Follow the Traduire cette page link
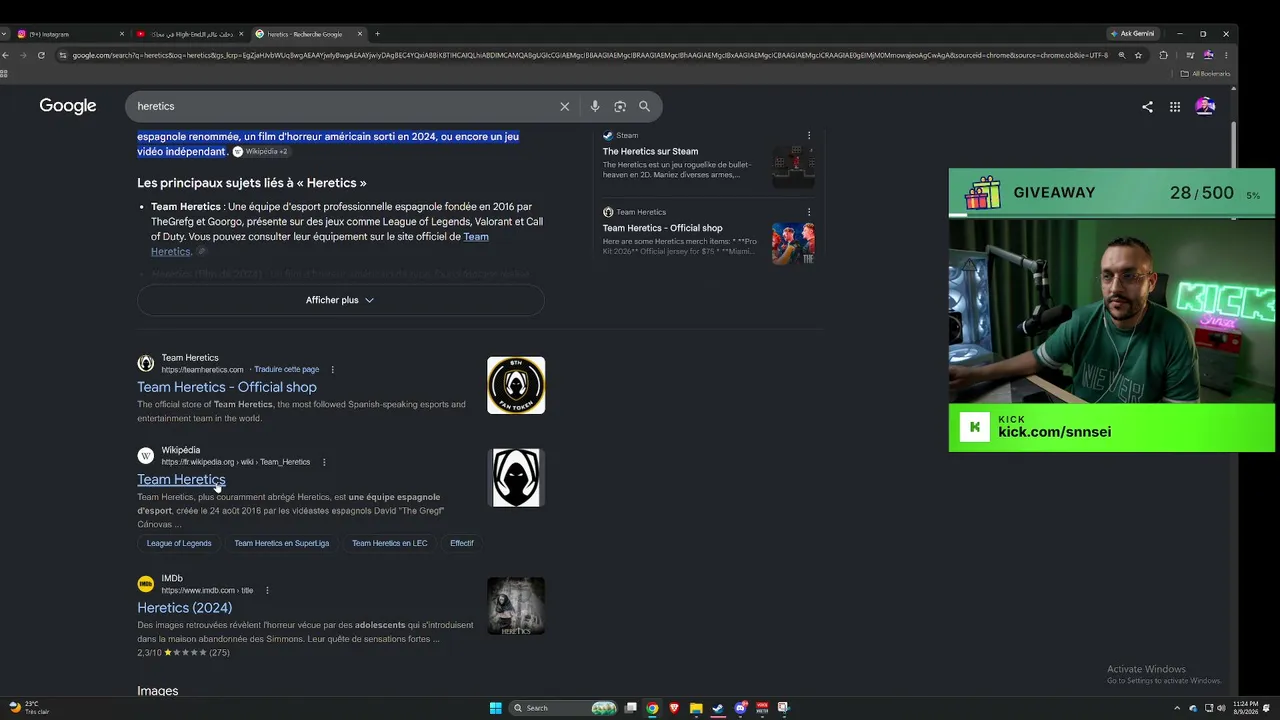The height and width of the screenshot is (720, 1280). (287, 370)
